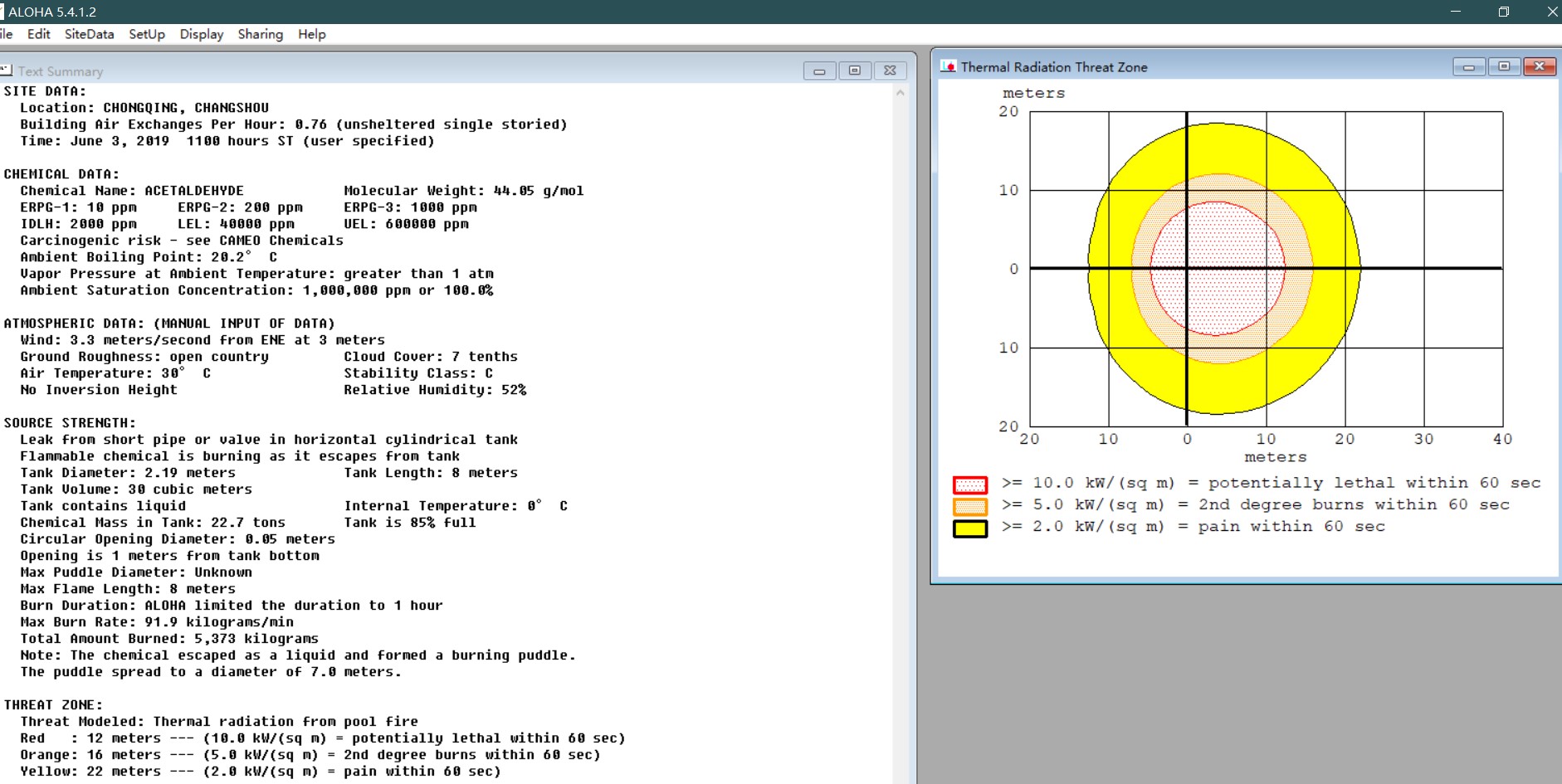Screen dimensions: 1562x784
Task: Maximize the Thermal Radiation Threat Zone window
Action: 1504,66
